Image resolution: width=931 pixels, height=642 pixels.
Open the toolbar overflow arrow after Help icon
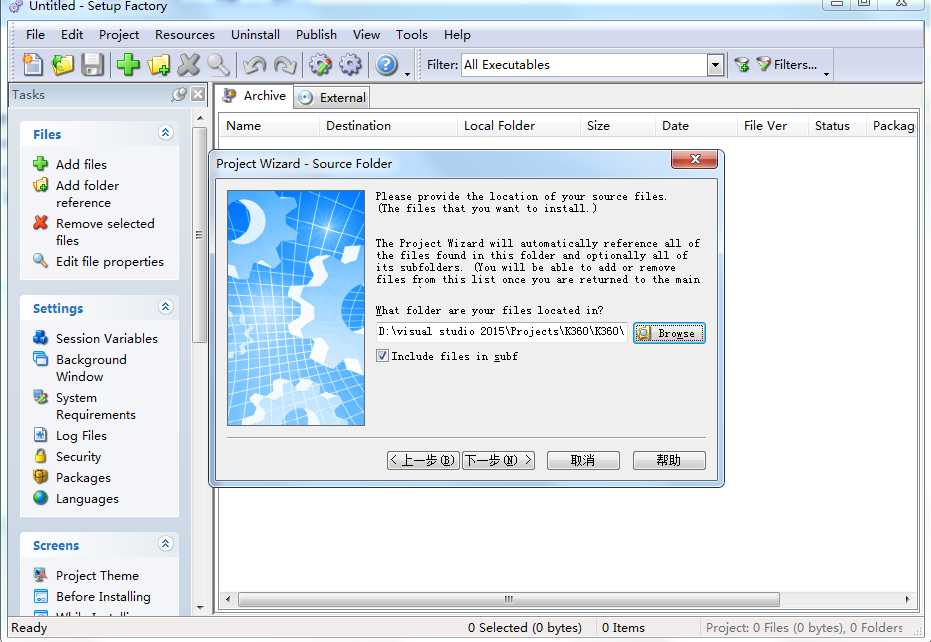(407, 74)
